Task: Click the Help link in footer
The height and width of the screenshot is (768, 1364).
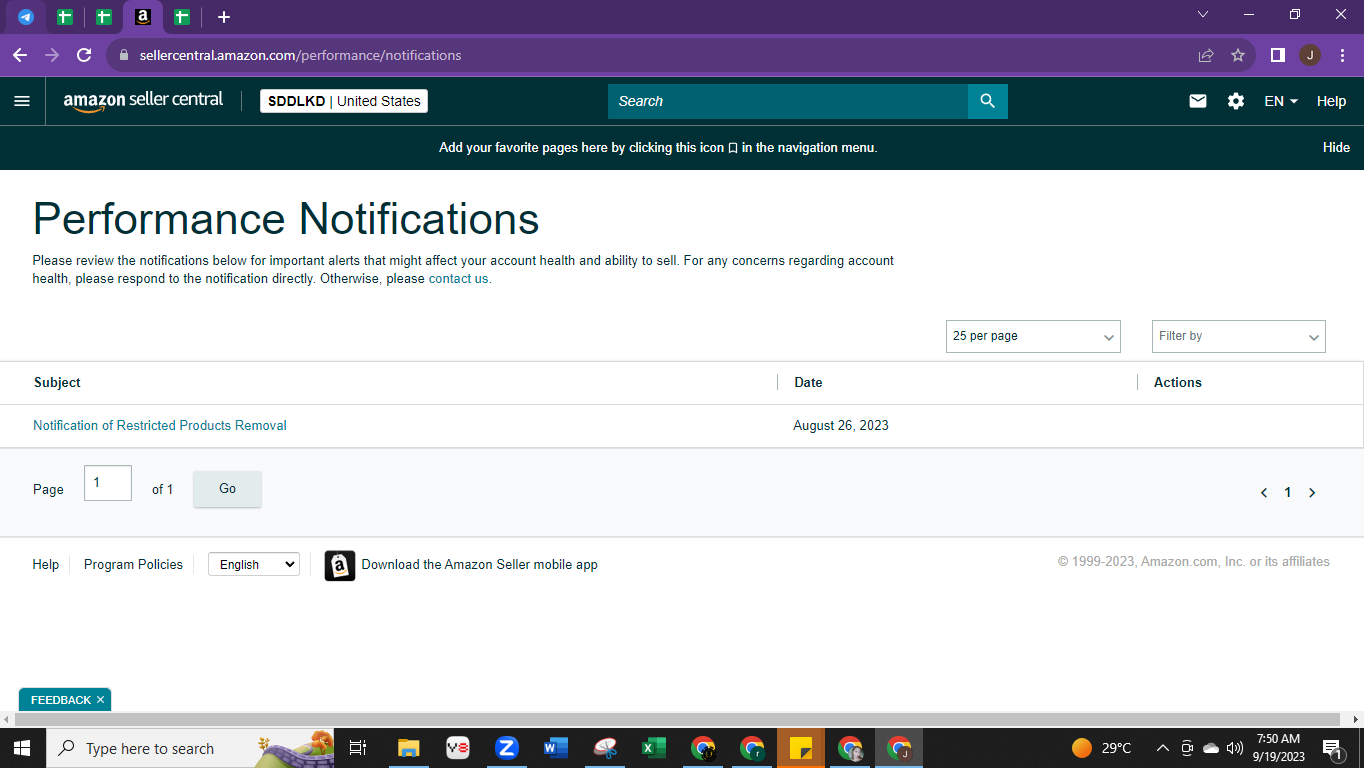Action: point(46,565)
